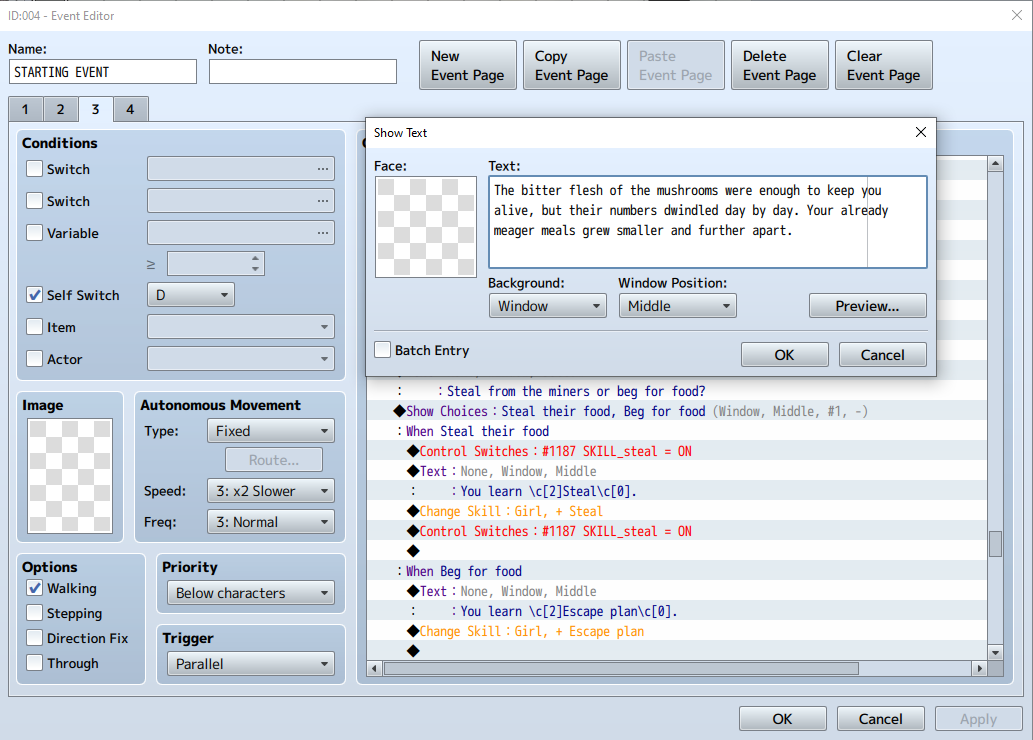Click the Event Editor OK button
The width and height of the screenshot is (1033, 740).
783,719
